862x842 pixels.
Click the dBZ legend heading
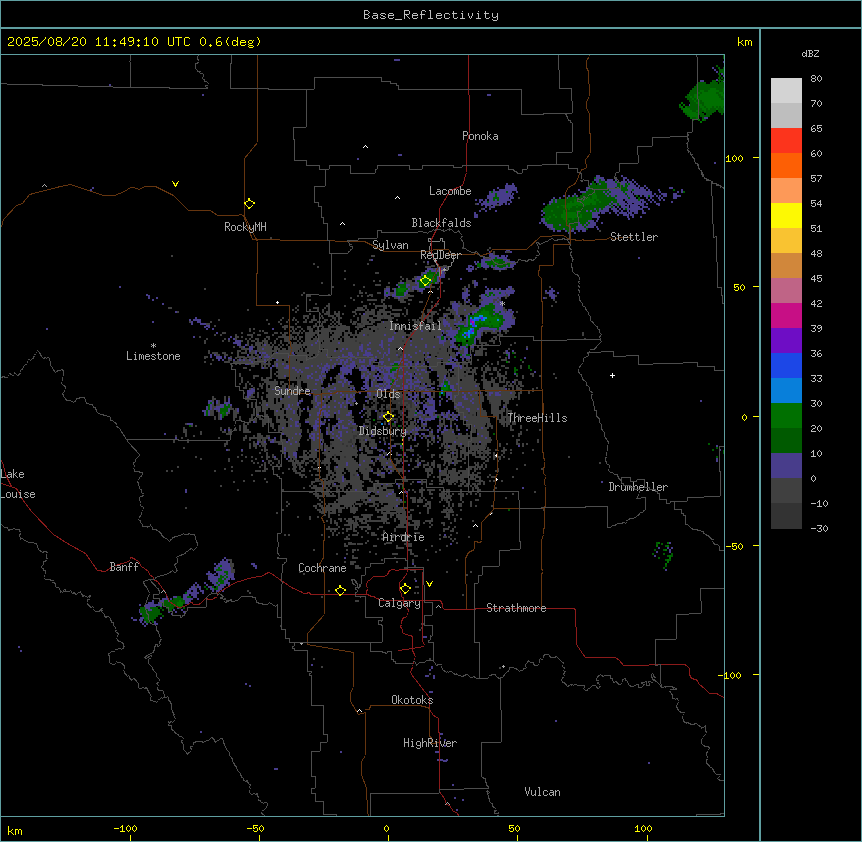810,54
